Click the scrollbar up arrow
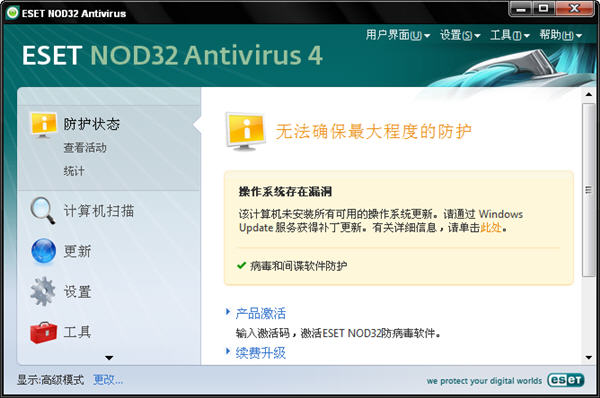 (x=589, y=94)
